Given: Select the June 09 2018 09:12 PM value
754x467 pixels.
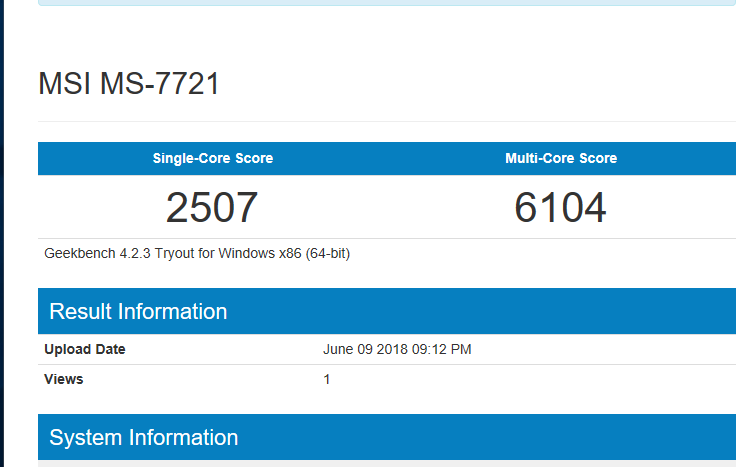Looking at the screenshot, I should [397, 349].
